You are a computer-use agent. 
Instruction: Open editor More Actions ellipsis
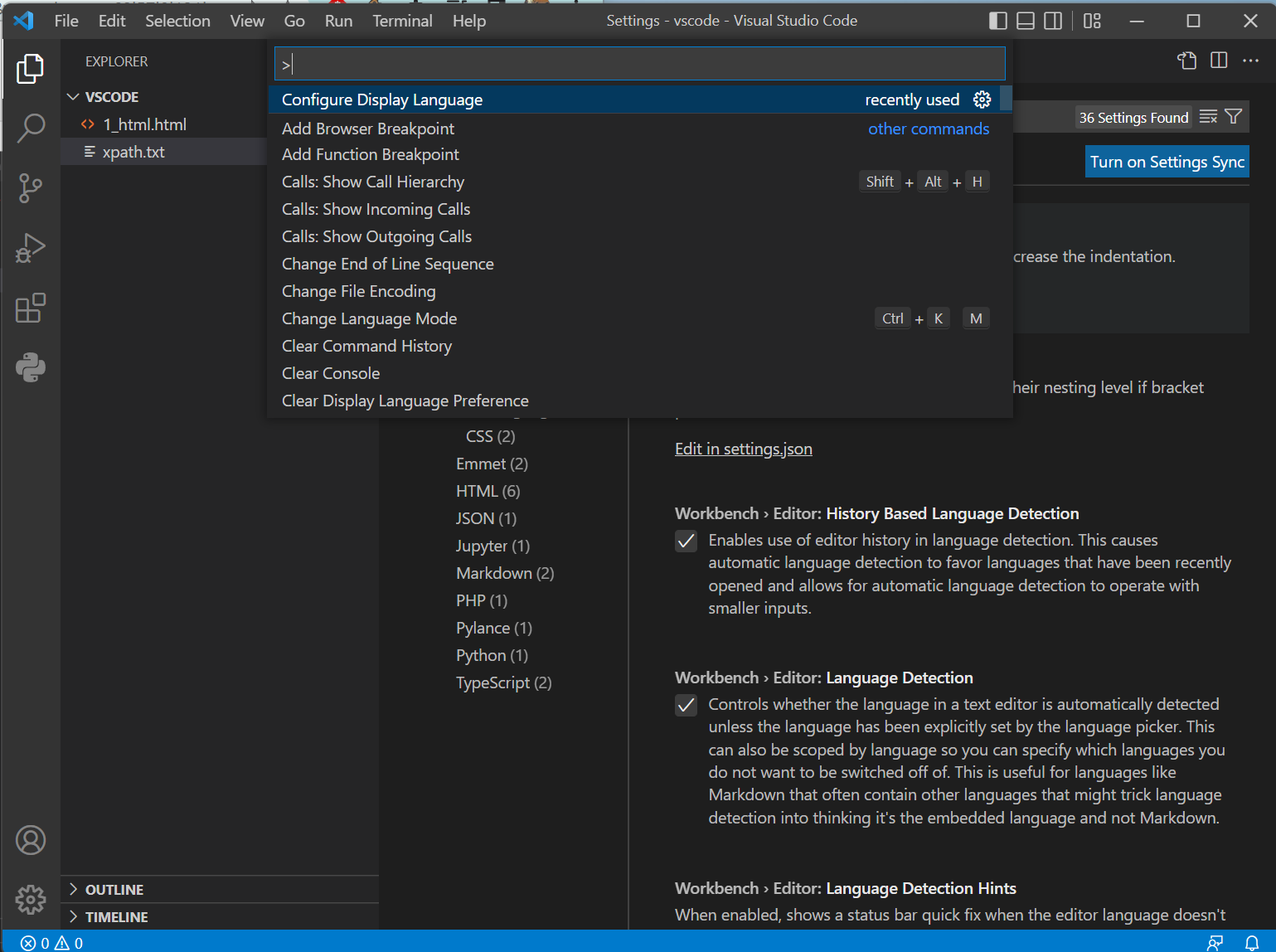1250,61
